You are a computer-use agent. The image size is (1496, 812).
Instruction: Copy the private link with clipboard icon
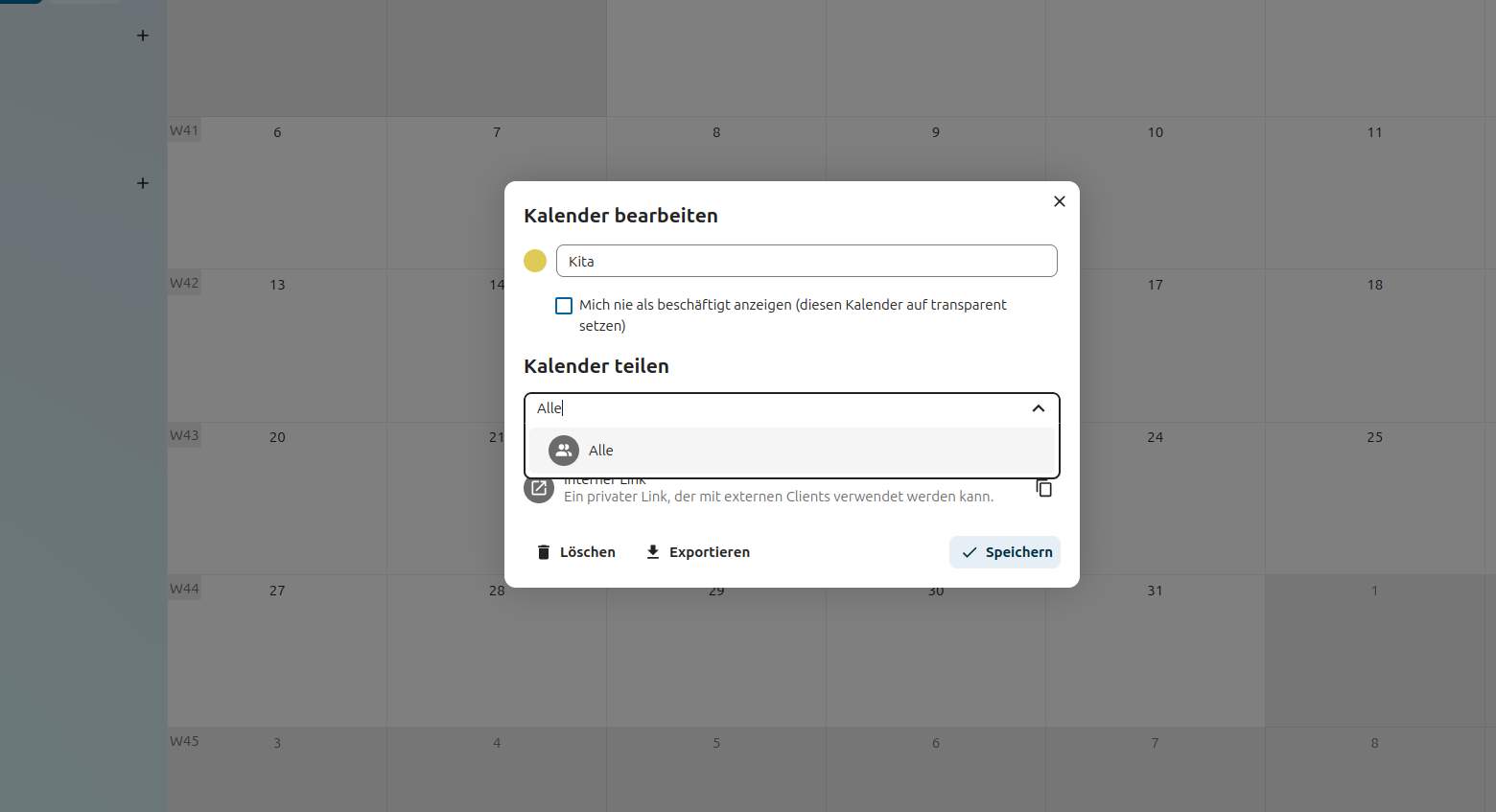1044,489
